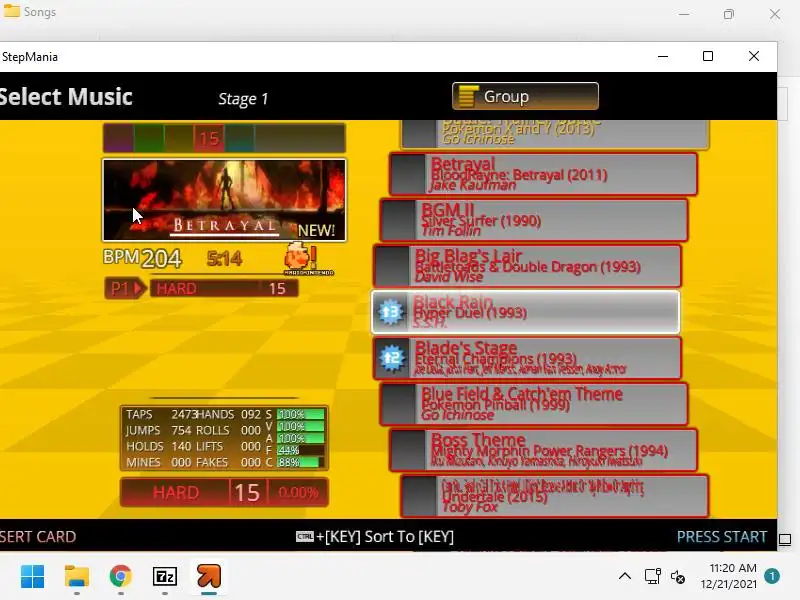Click the muted volume tray icon
This screenshot has height=600, width=800.
(678, 577)
